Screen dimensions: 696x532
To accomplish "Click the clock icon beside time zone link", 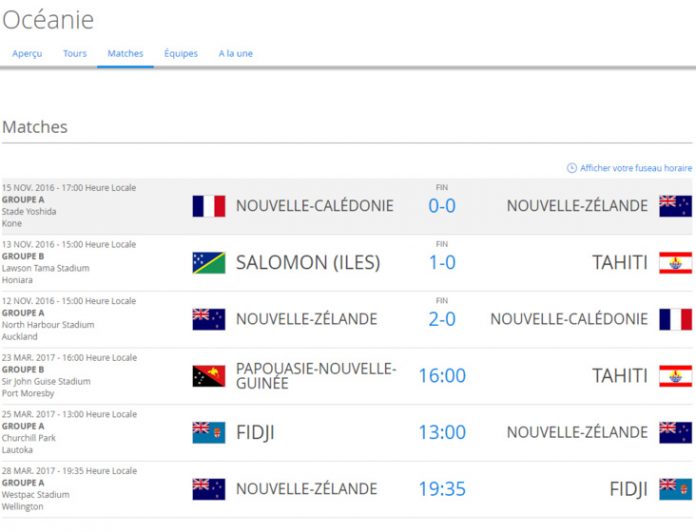I will [572, 168].
